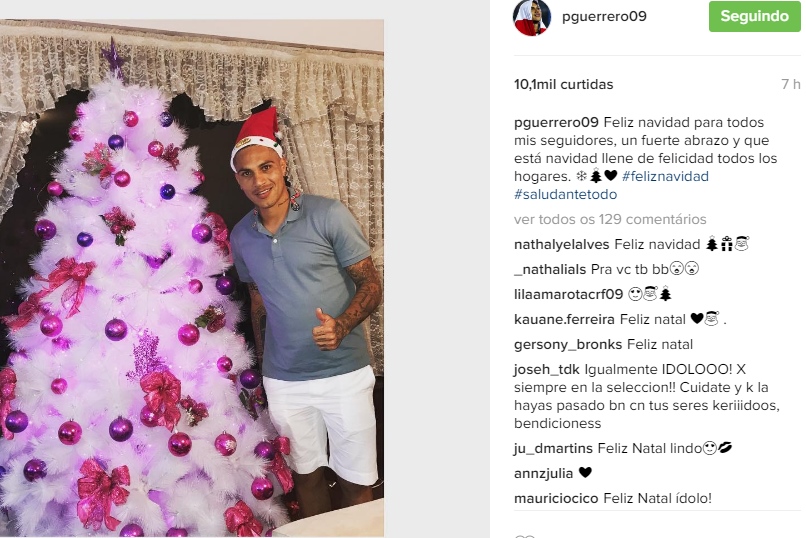806x538 pixels.
Task: Open lilaamarotacrf09 commenter profile
Action: (x=569, y=294)
